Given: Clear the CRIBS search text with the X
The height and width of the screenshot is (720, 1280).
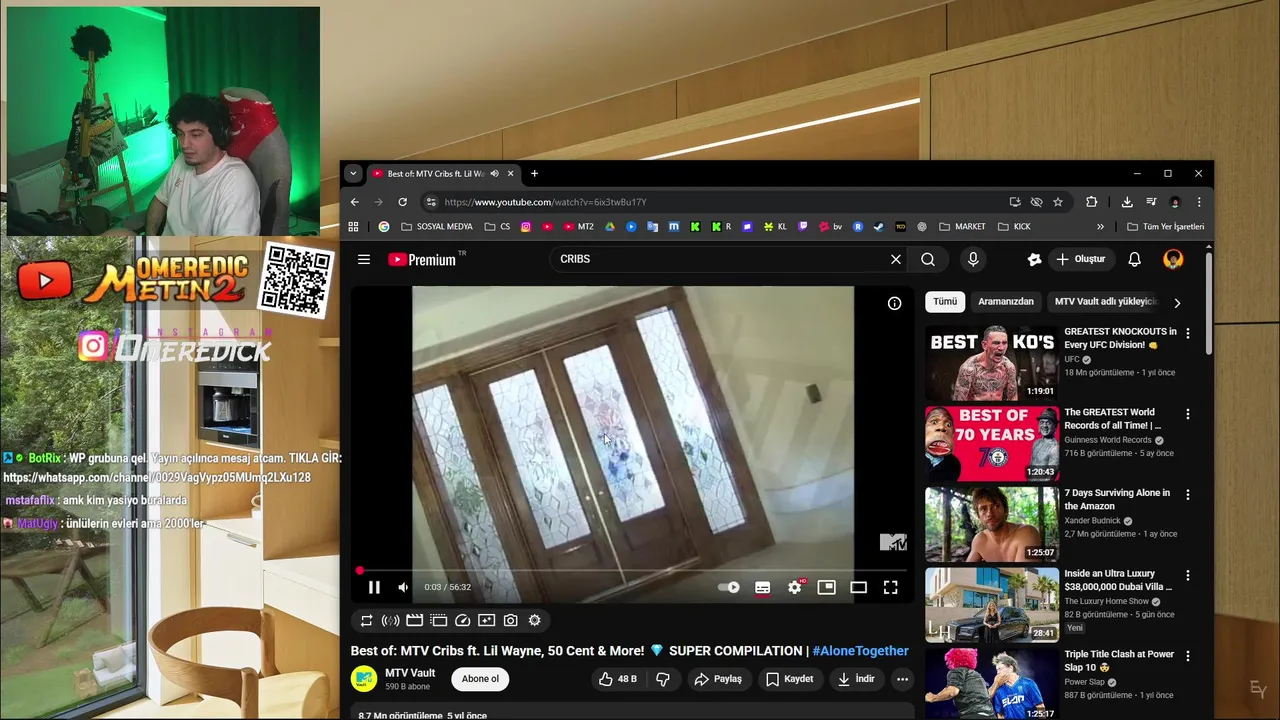Looking at the screenshot, I should (896, 259).
